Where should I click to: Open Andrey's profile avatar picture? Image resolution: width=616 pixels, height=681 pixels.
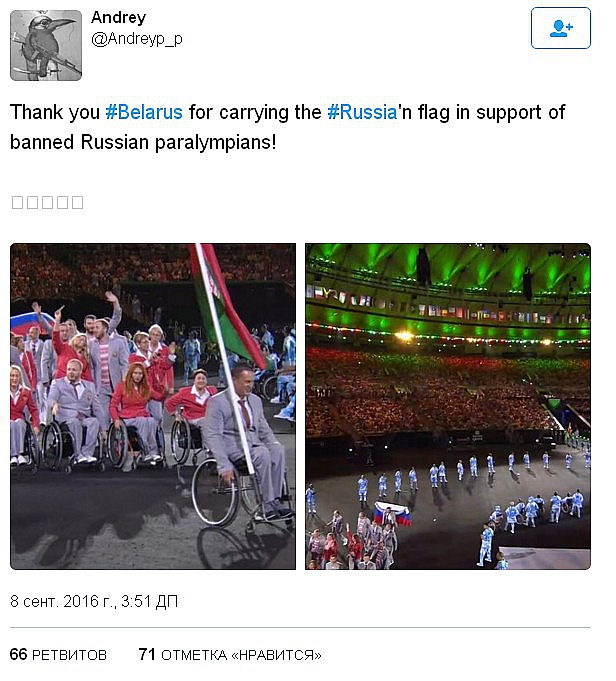click(46, 45)
